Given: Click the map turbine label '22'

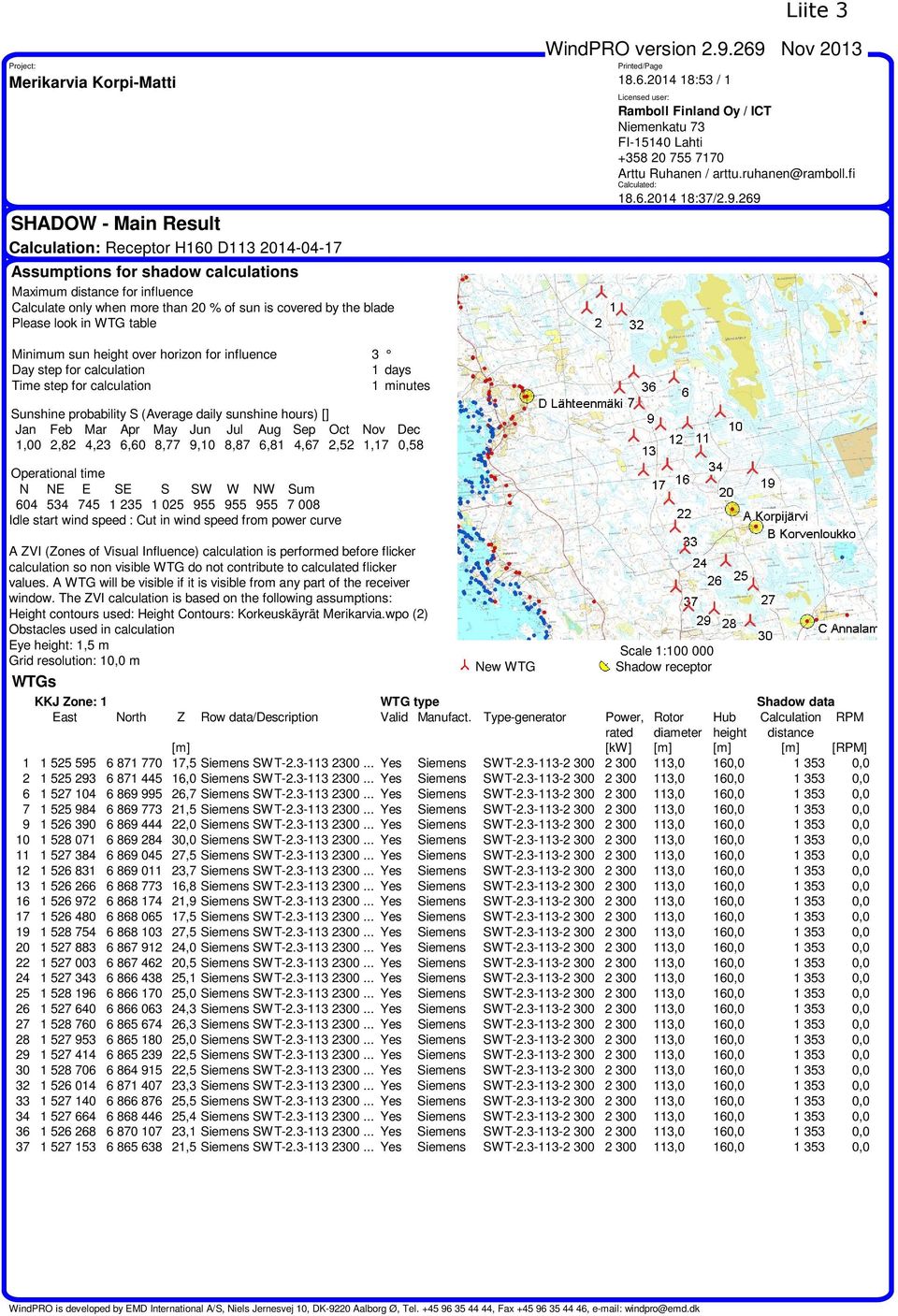Looking at the screenshot, I should click(x=684, y=513).
